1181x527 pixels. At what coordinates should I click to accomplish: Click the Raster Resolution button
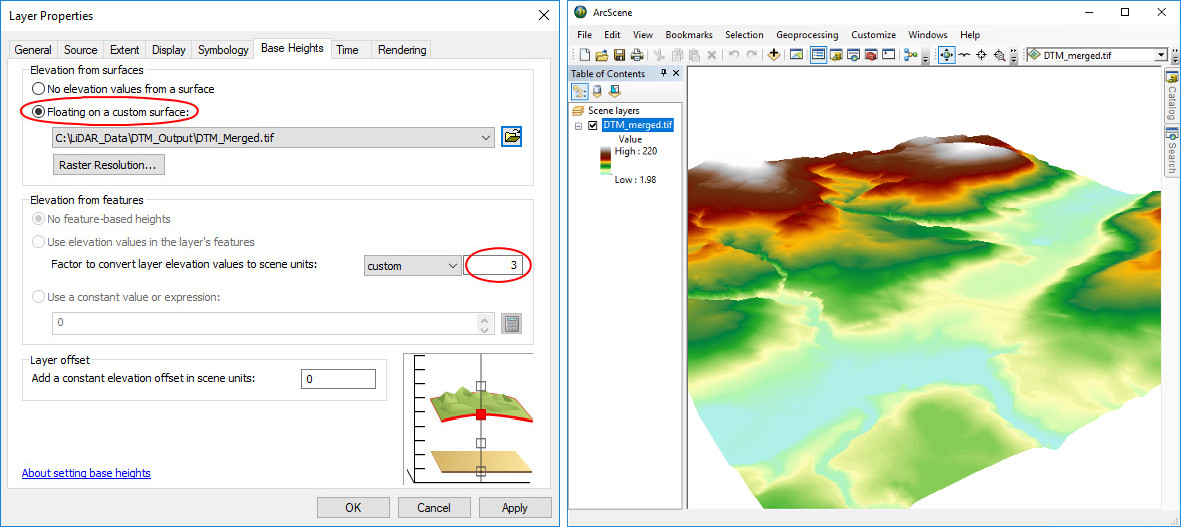coord(108,166)
